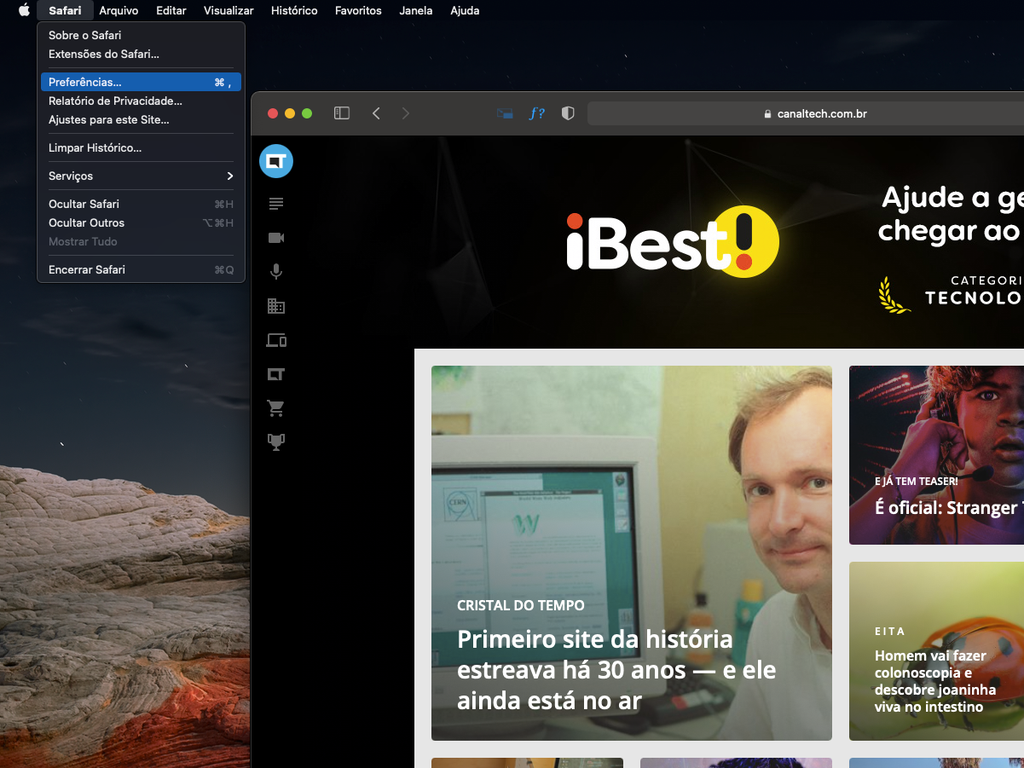Select Encerrar Safari
1024x768 pixels.
tap(141, 270)
